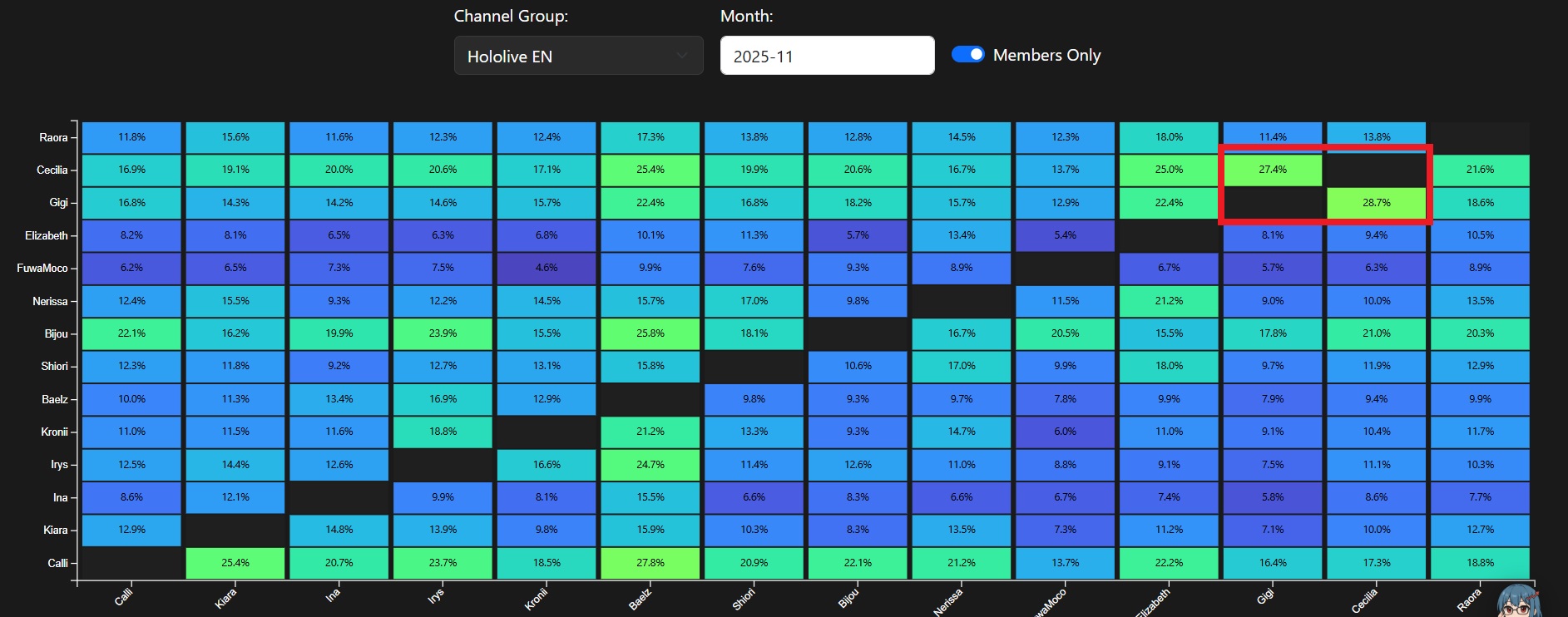Select the Gigi row, Cecilia column cell 28.7%
This screenshot has height=617, width=1568.
[1377, 203]
